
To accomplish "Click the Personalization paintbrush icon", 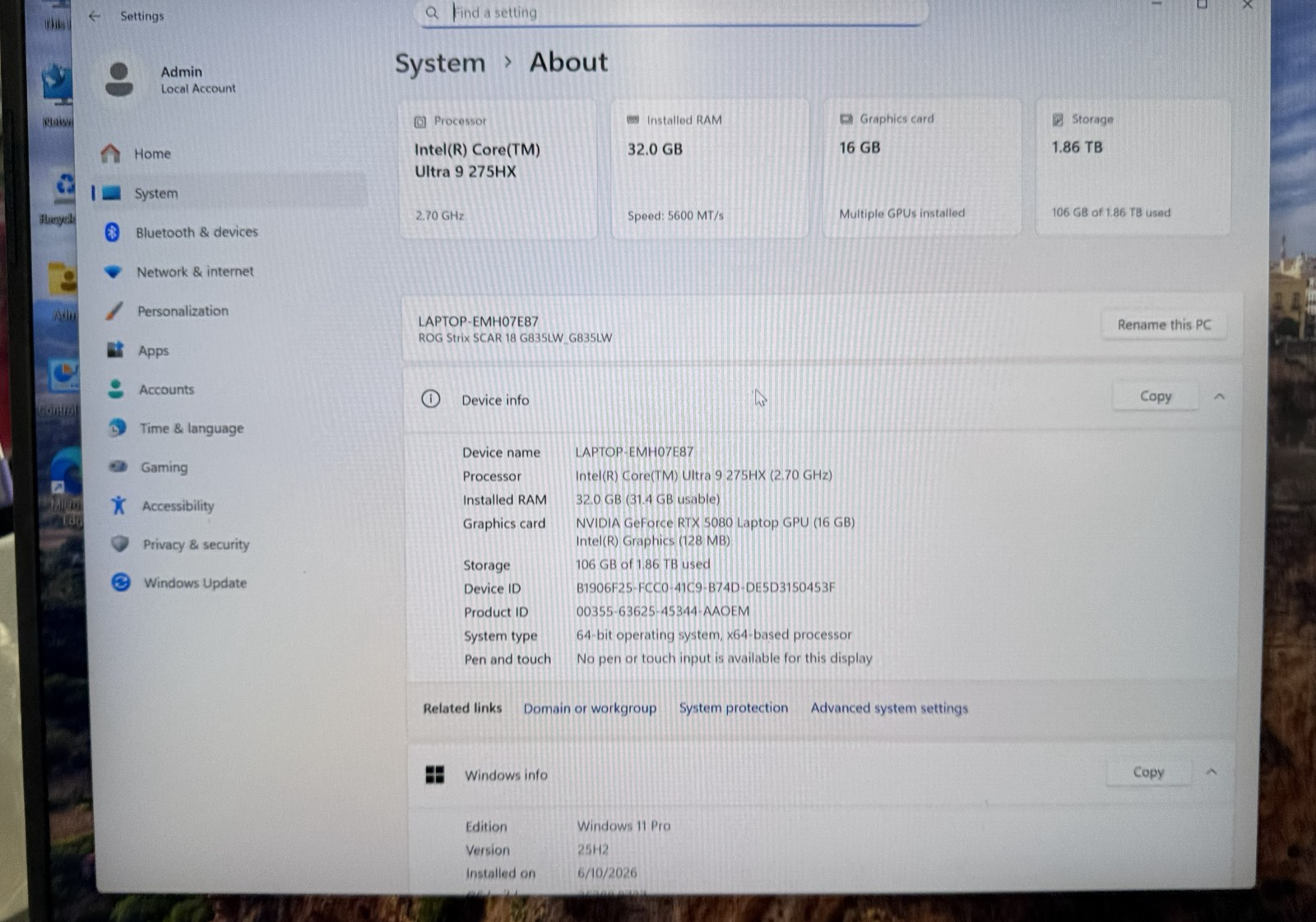I will point(114,311).
